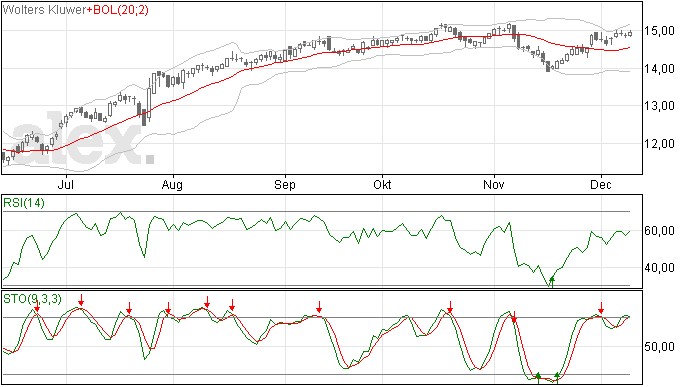This screenshot has width=690, height=387.
Task: Click the Aug month label
Action: click(x=172, y=184)
